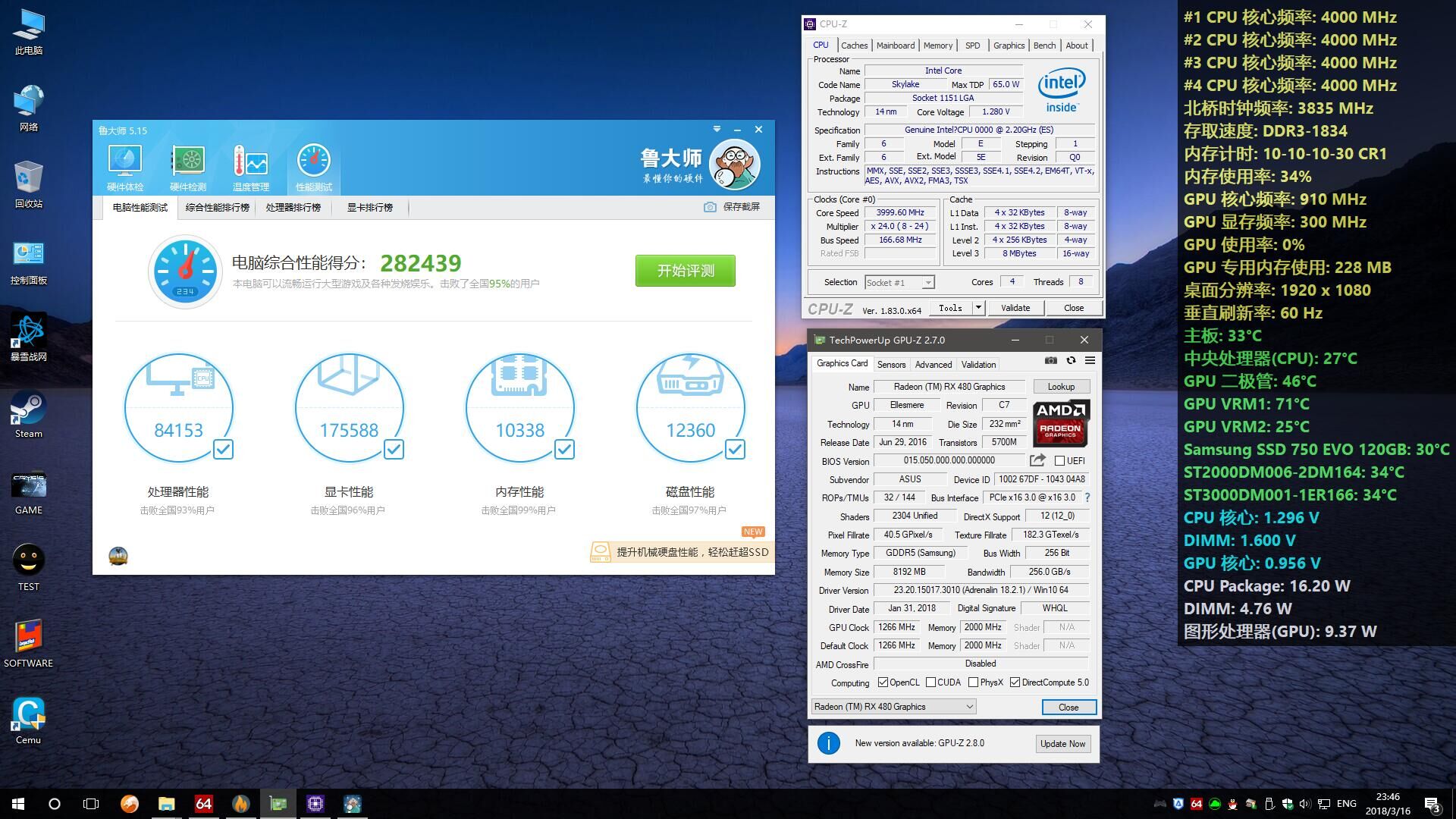Switch to the CPU-Z Mainboard tab
The width and height of the screenshot is (1456, 819).
[895, 45]
